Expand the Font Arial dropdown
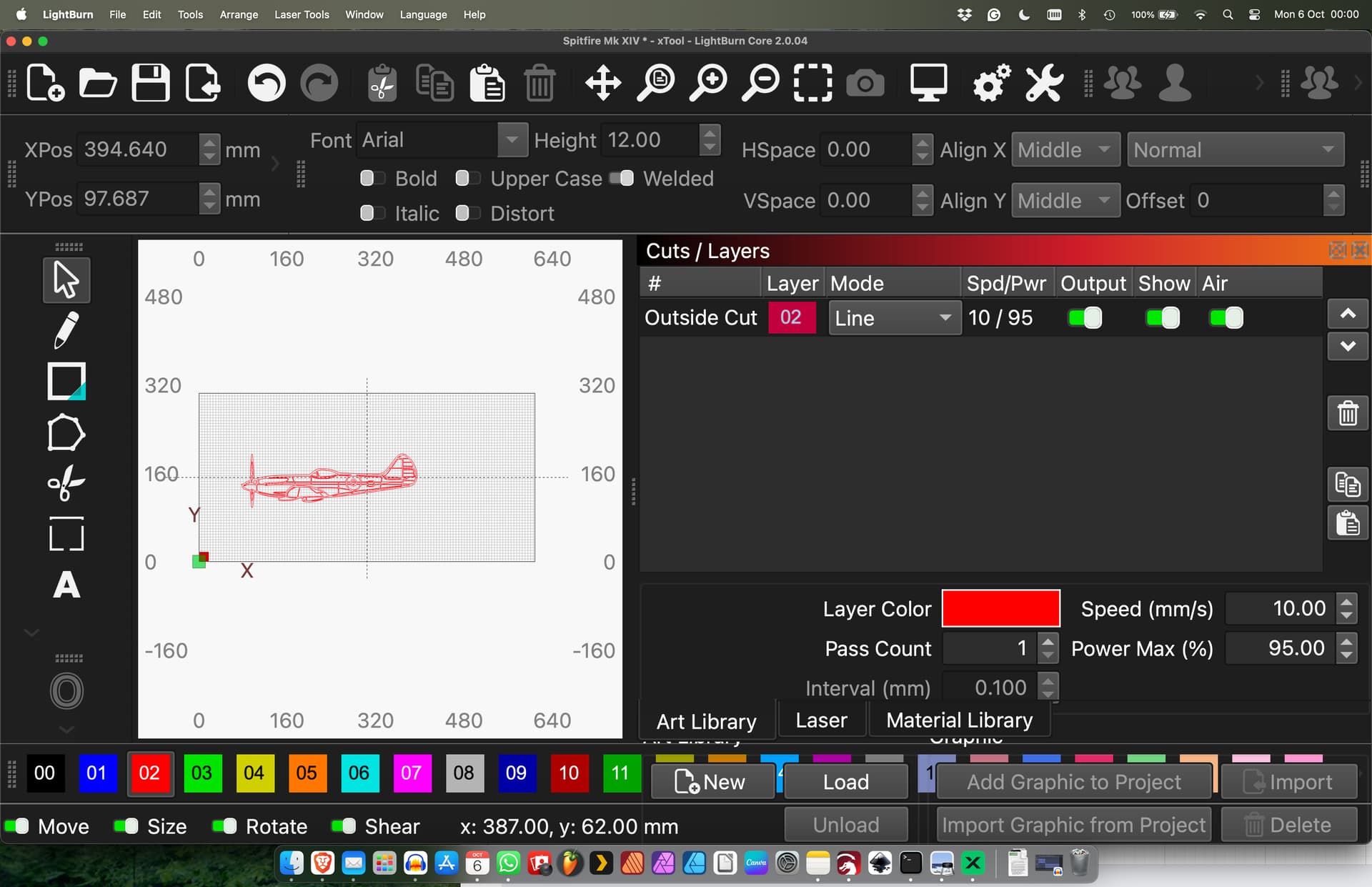Screen dimensions: 1372x887 pyautogui.click(x=512, y=140)
